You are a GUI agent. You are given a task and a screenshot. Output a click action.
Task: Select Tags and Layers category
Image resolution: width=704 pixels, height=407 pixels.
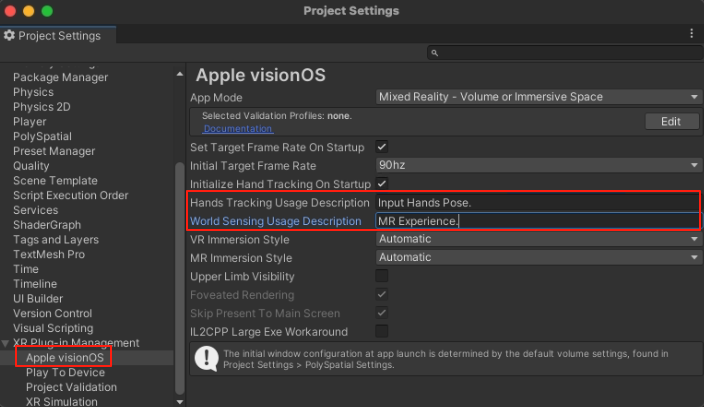pyautogui.click(x=56, y=240)
